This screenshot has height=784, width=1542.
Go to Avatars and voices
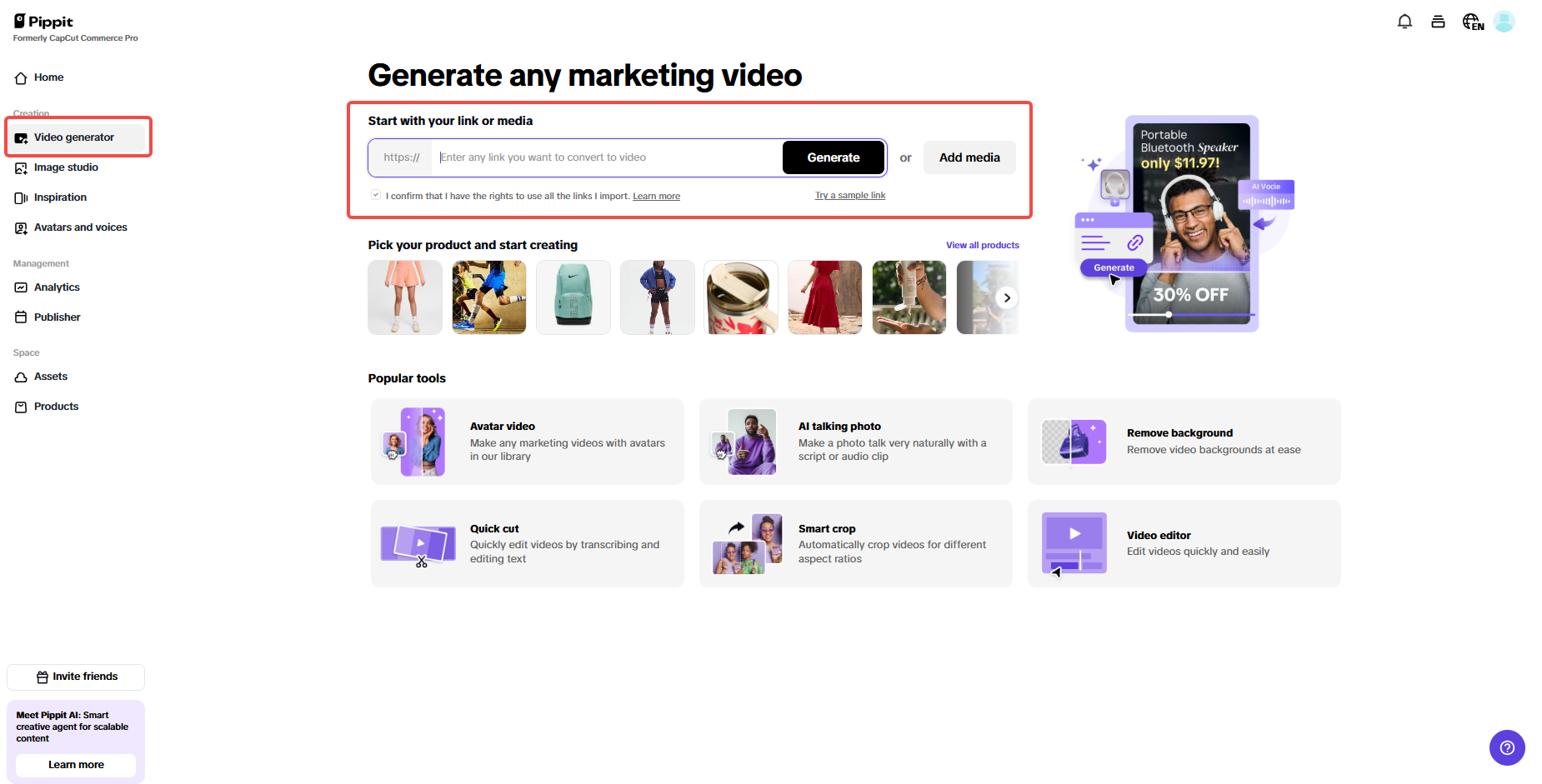[x=80, y=227]
